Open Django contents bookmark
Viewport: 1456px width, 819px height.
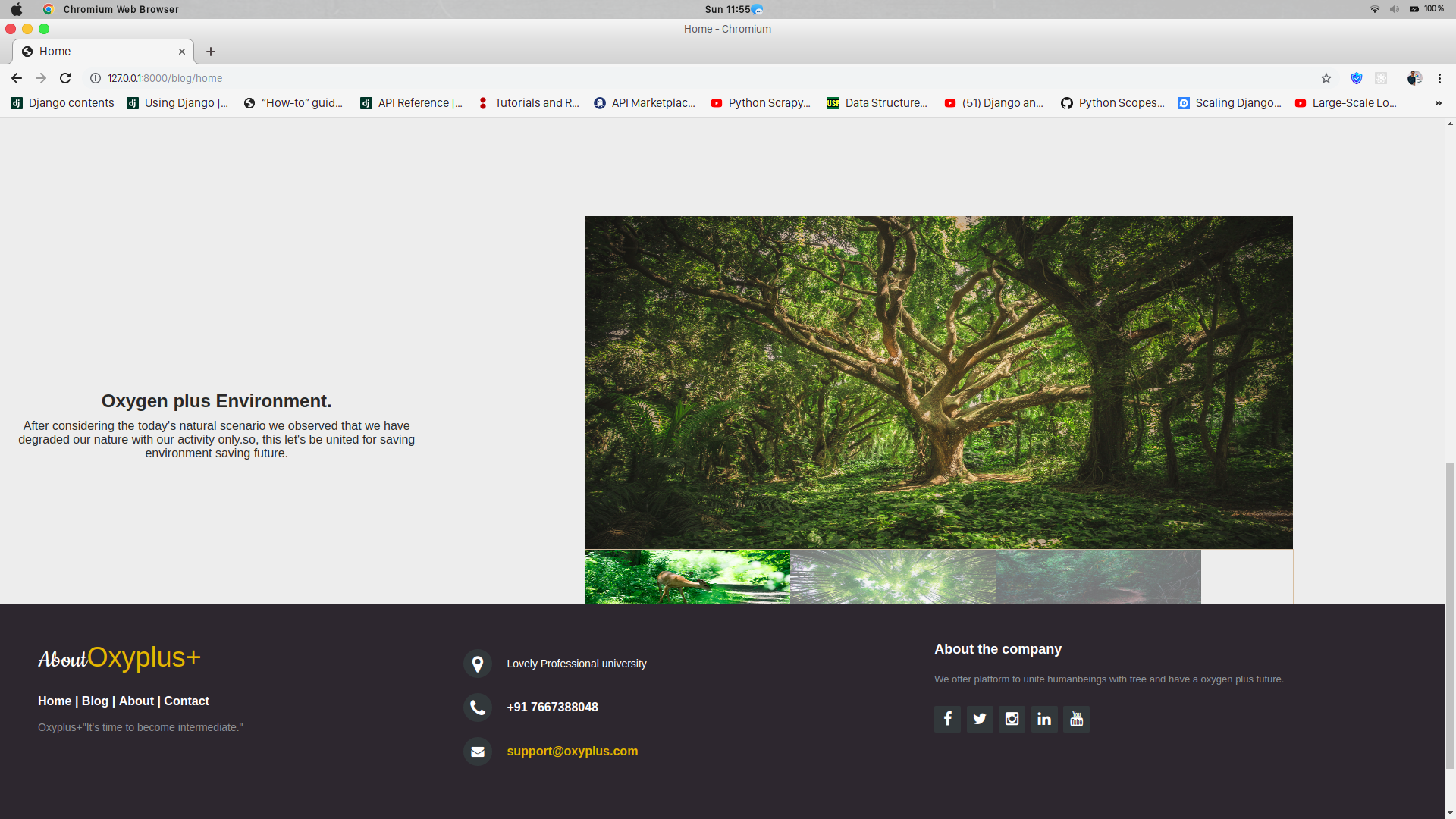point(63,103)
